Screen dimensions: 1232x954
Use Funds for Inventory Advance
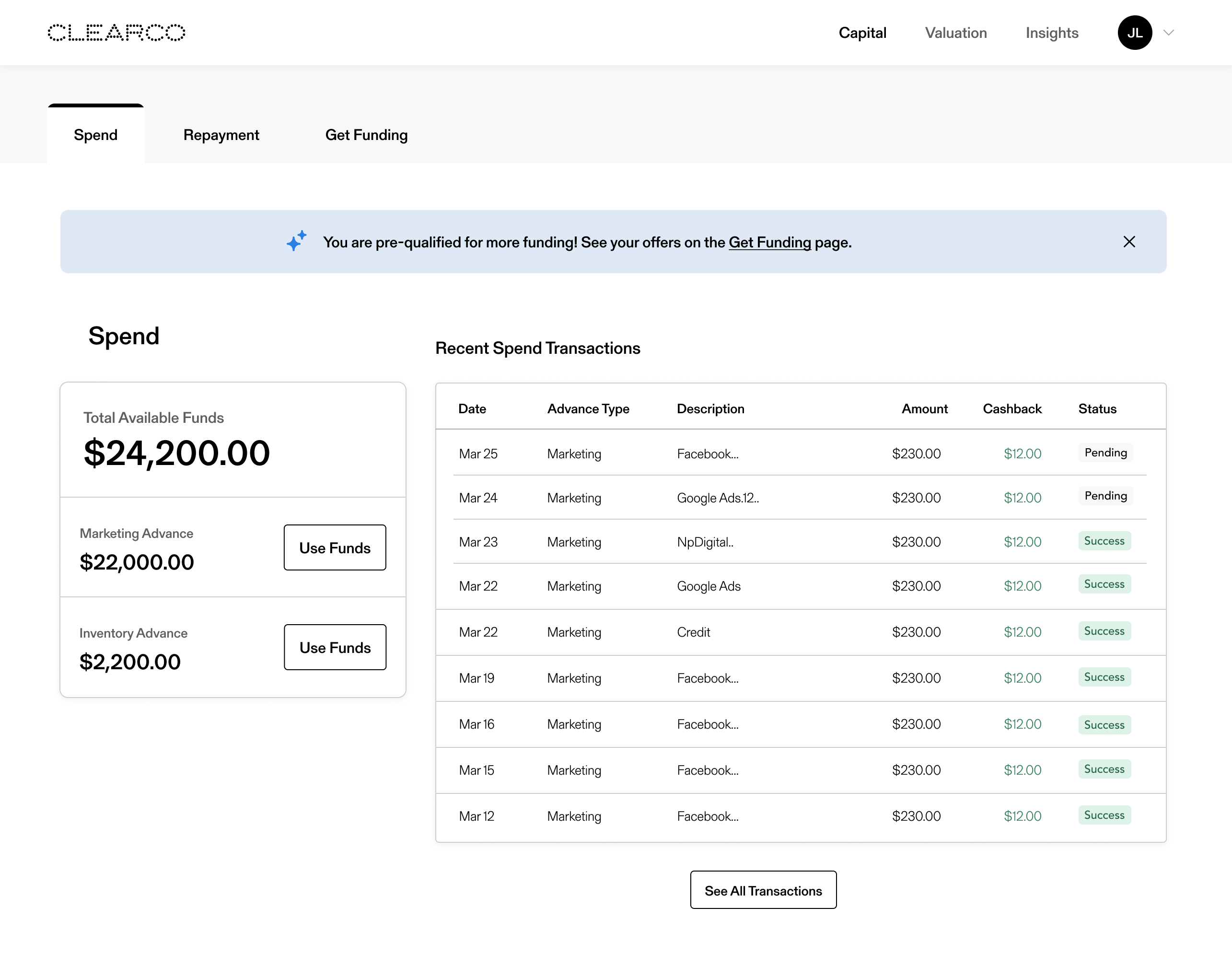point(335,648)
